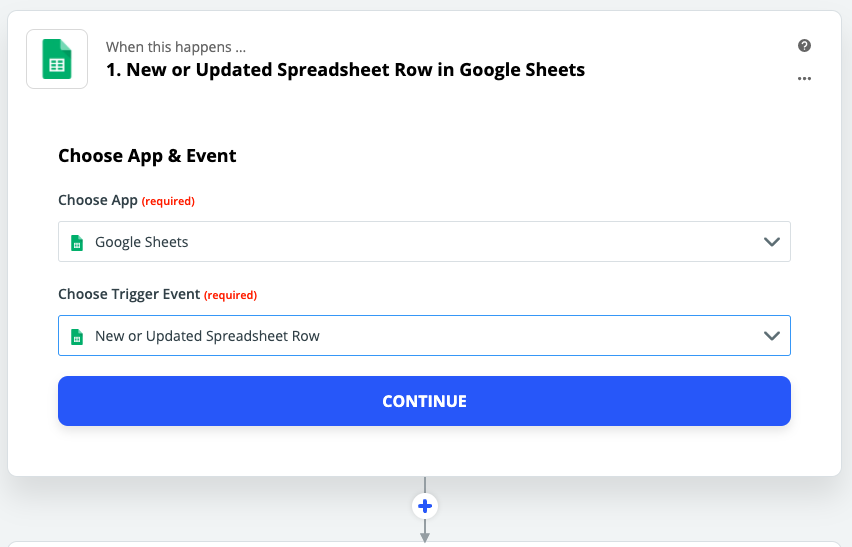The width and height of the screenshot is (852, 547).
Task: Click the gray arrowhead below the plus button
Action: [x=425, y=536]
